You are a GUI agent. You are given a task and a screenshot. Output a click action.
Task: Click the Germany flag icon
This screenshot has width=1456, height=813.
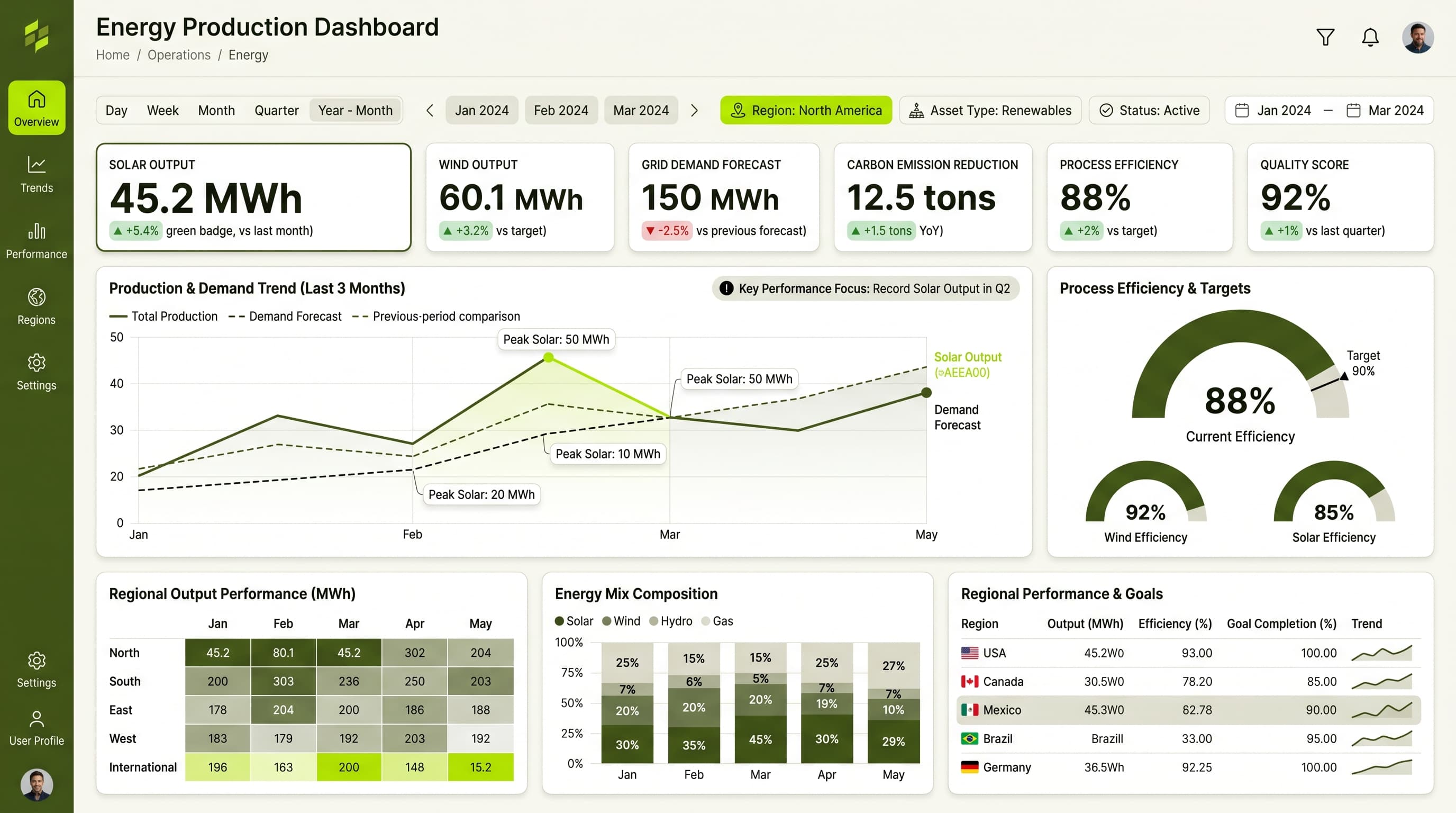click(x=970, y=767)
